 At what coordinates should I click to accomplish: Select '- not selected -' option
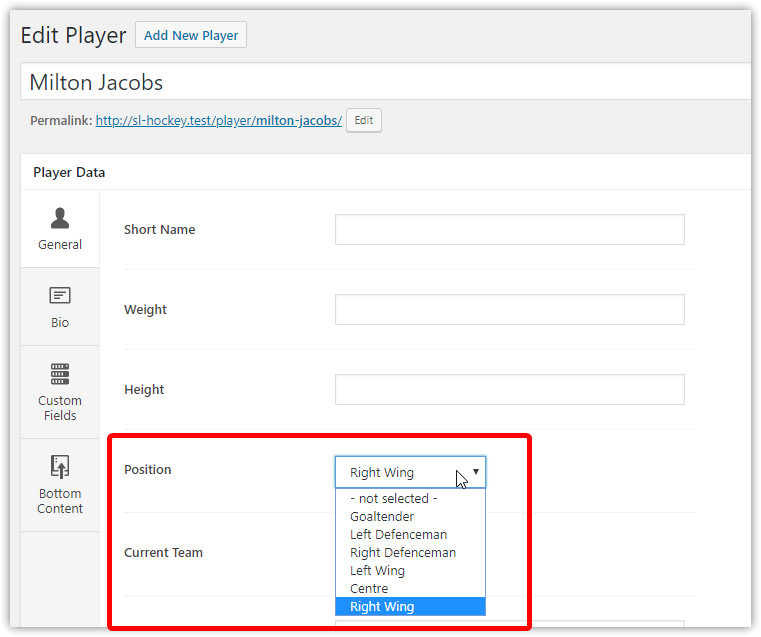[410, 498]
